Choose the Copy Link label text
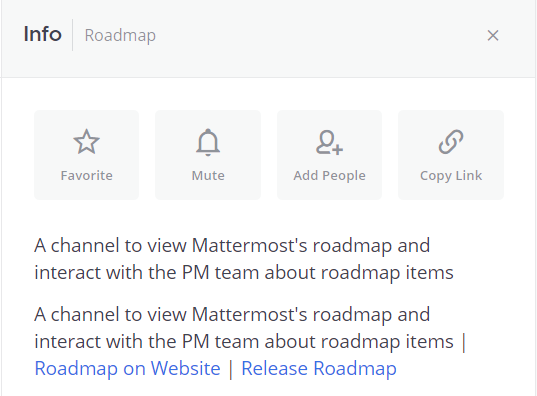The height and width of the screenshot is (396, 537). click(451, 176)
